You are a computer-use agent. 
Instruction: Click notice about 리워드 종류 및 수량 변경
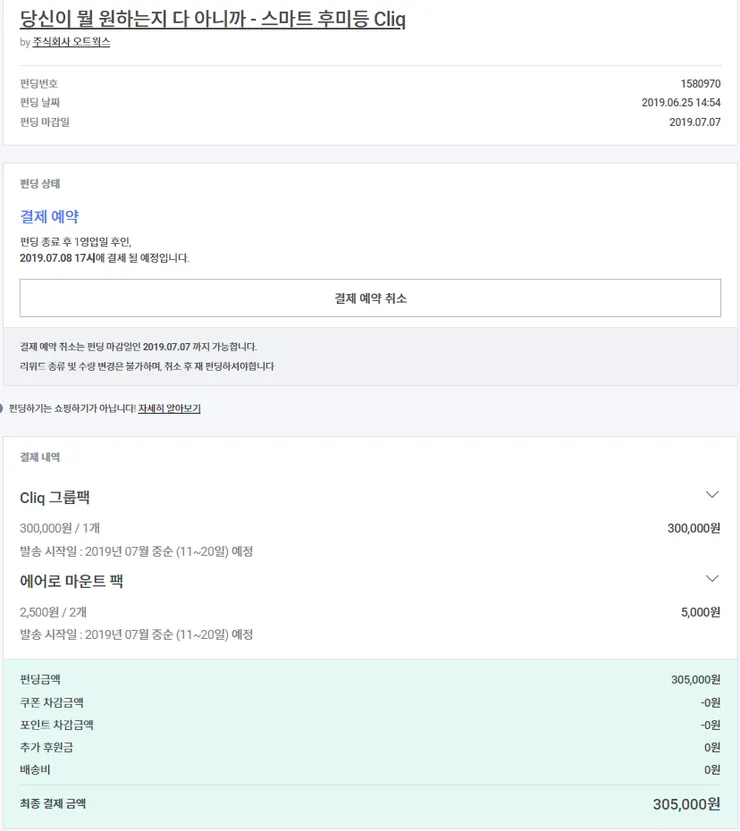click(x=147, y=366)
